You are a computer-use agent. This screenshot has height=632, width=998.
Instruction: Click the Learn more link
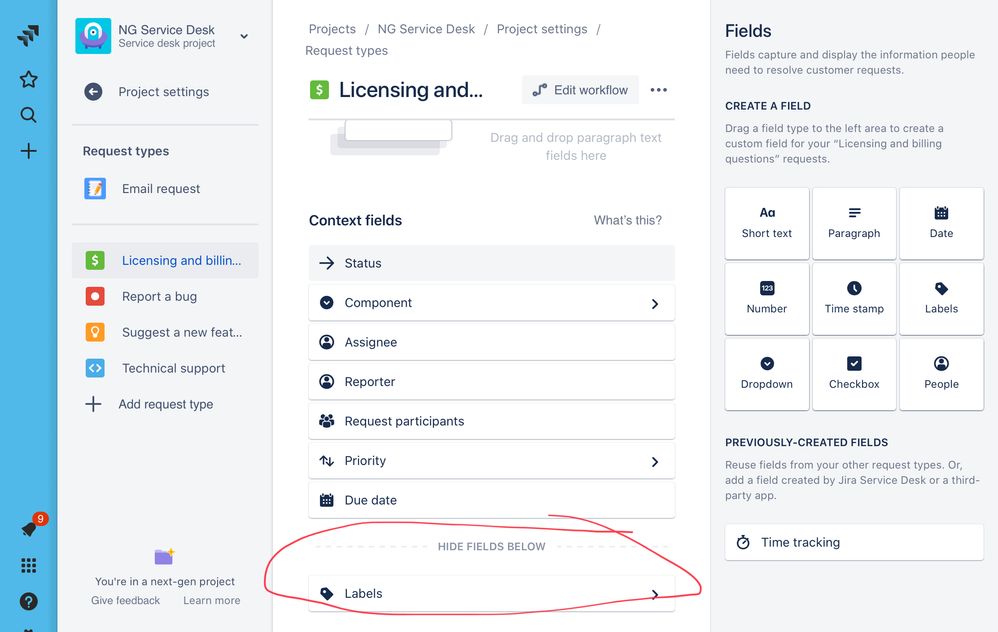coord(212,600)
